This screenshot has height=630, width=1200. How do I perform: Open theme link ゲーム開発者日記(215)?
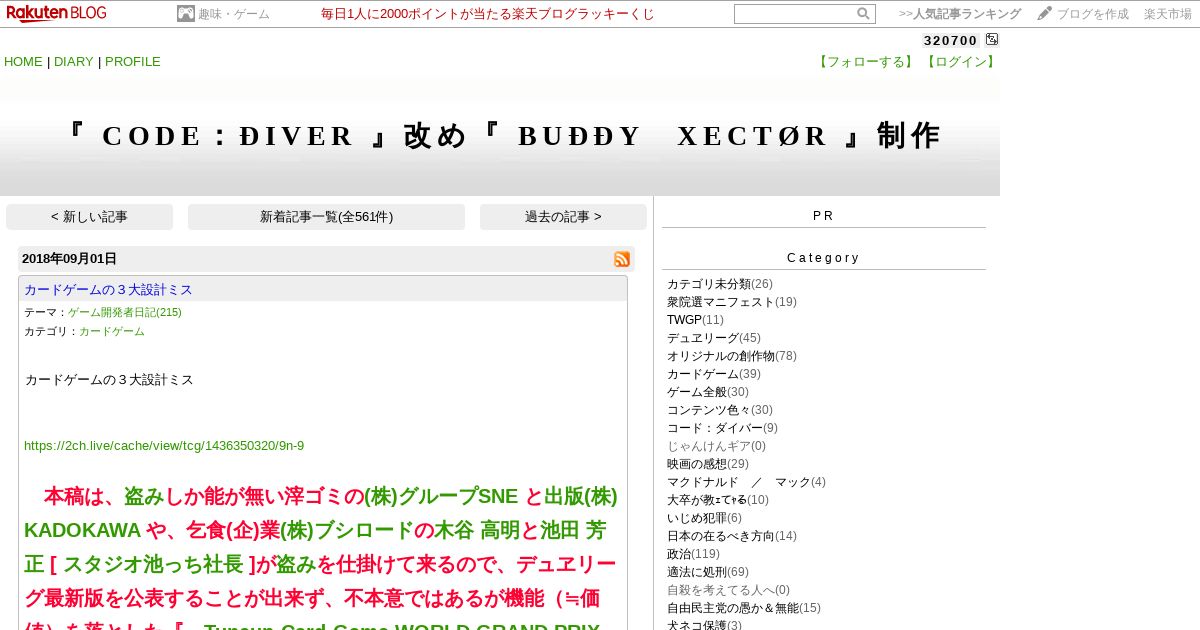(125, 312)
